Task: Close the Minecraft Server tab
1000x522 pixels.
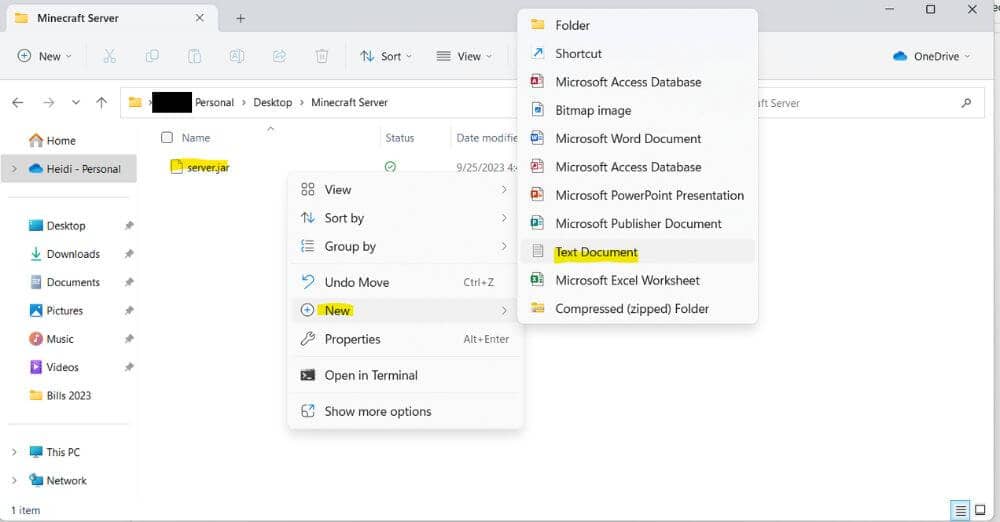Action: (200, 18)
